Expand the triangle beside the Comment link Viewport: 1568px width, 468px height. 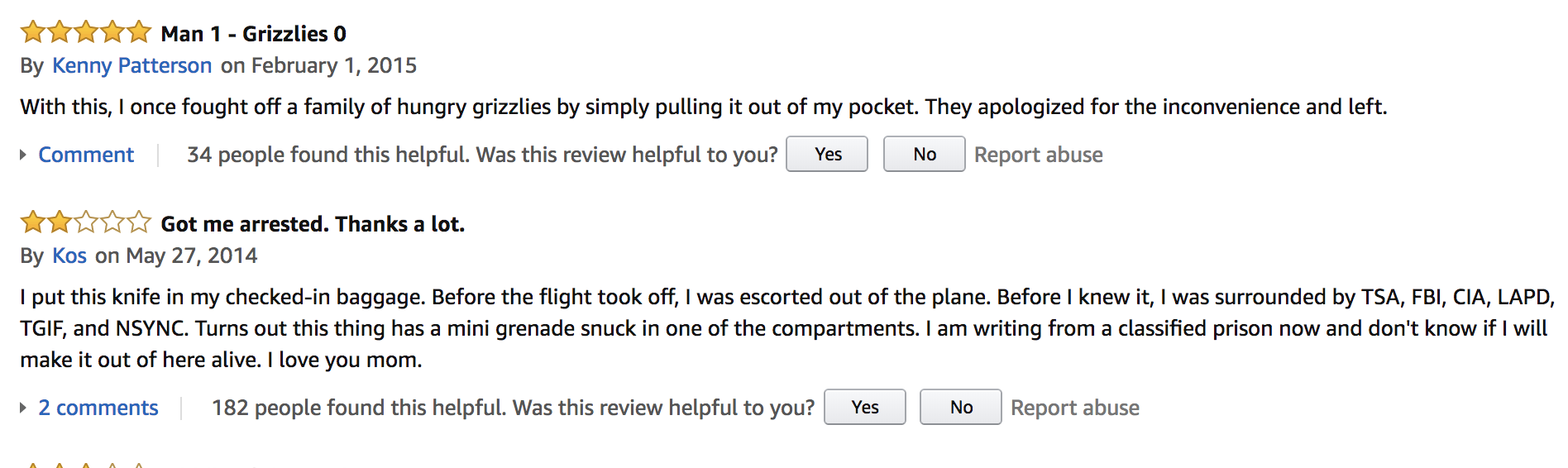(x=23, y=155)
